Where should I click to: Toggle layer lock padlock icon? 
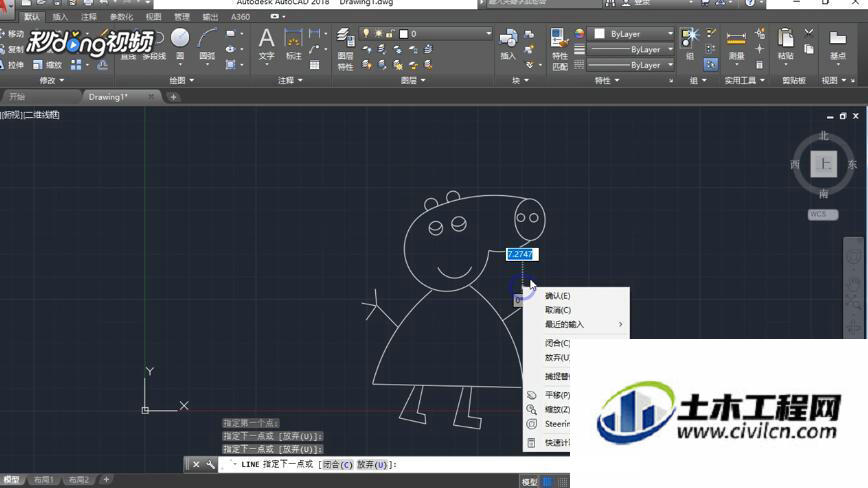(x=390, y=34)
